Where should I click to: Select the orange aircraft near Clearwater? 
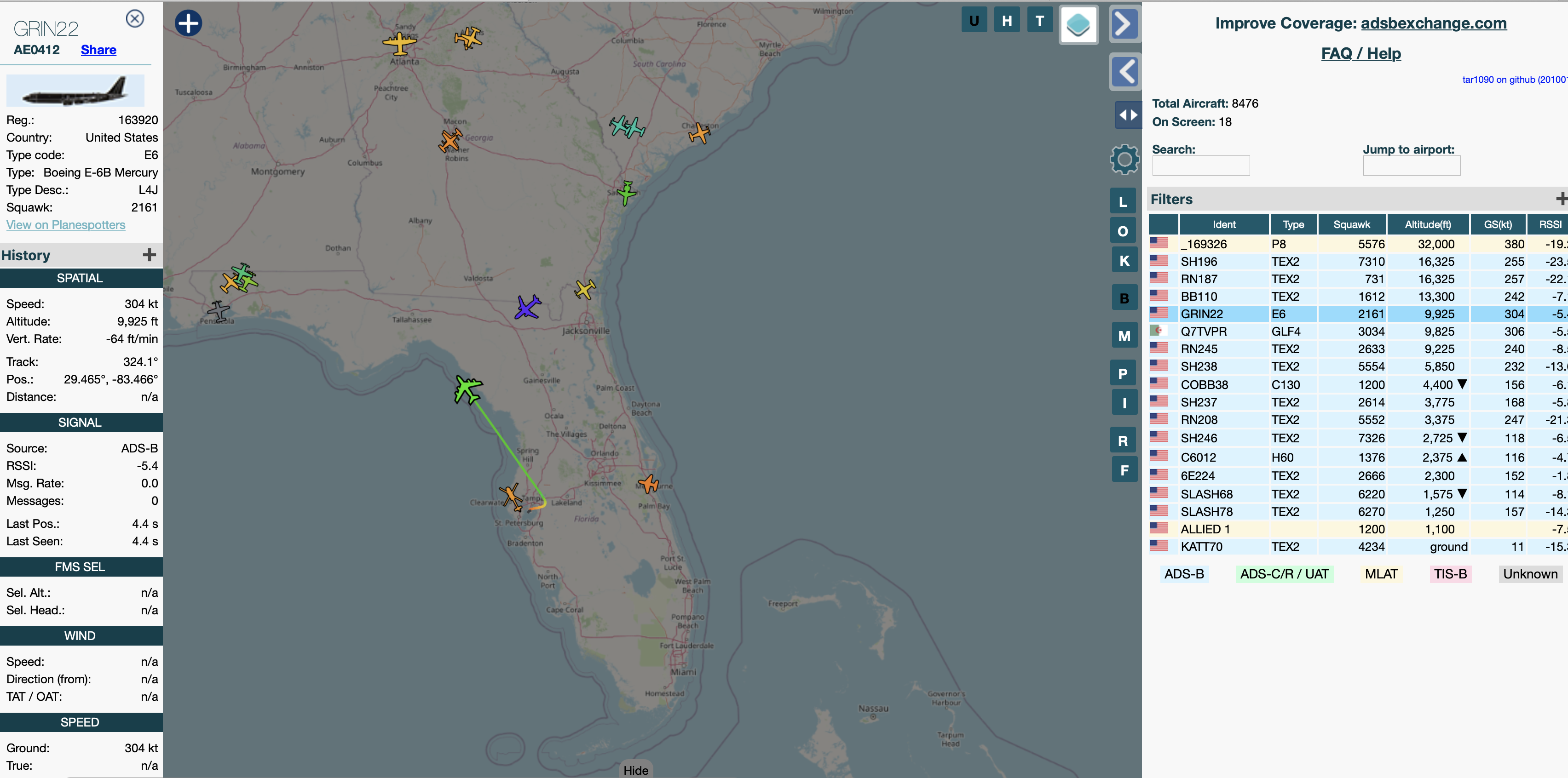511,497
